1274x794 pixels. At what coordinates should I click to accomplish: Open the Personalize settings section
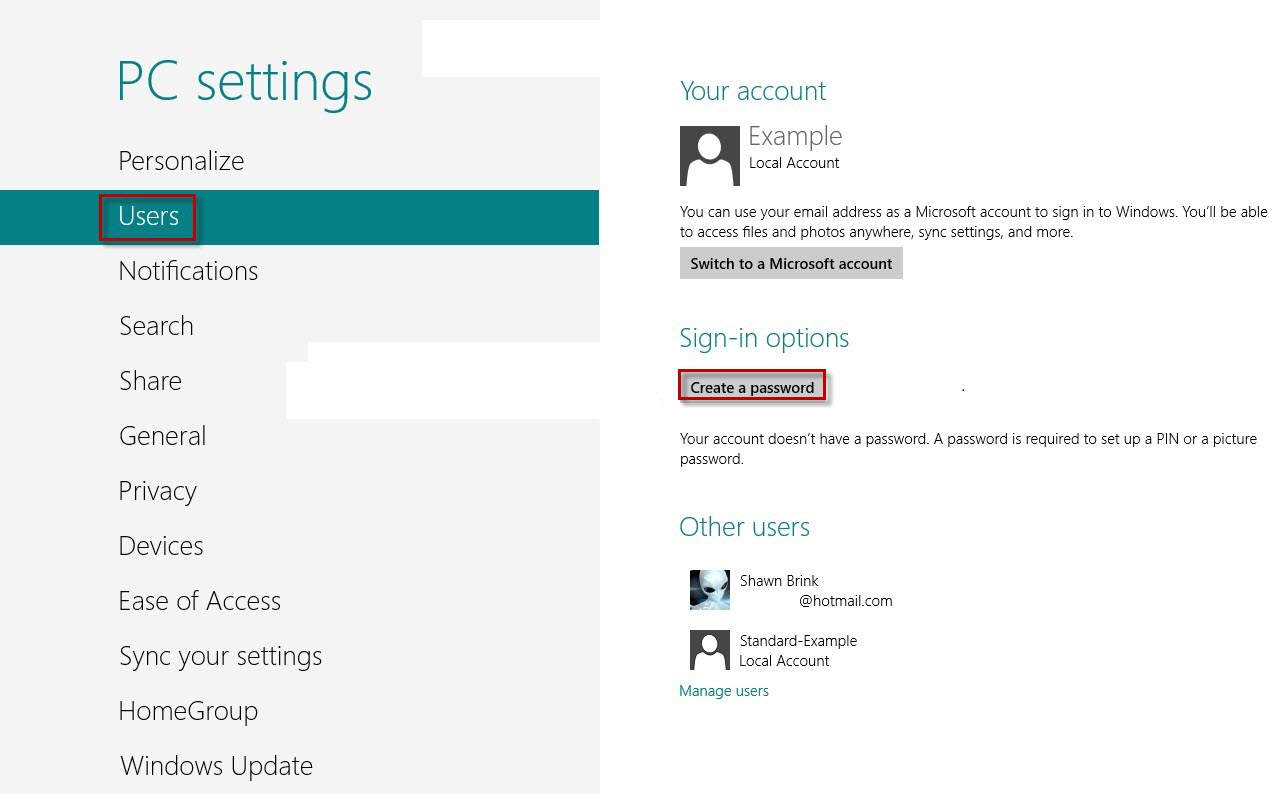(181, 161)
